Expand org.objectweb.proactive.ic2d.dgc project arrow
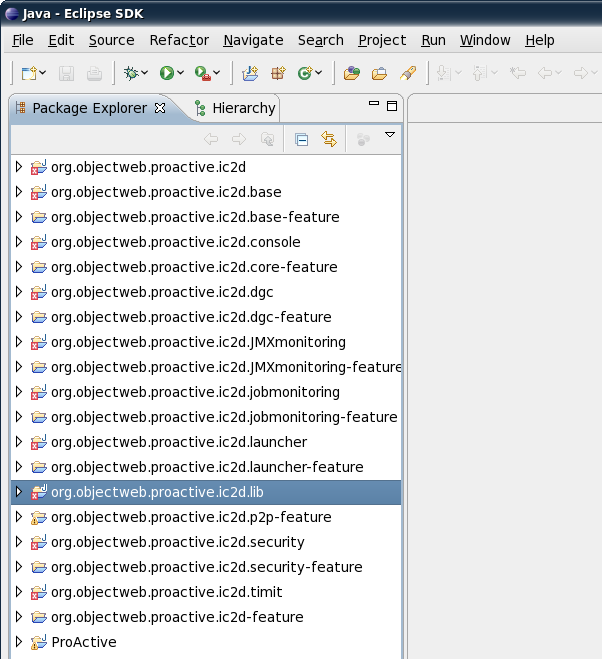The image size is (602, 659). 18,292
